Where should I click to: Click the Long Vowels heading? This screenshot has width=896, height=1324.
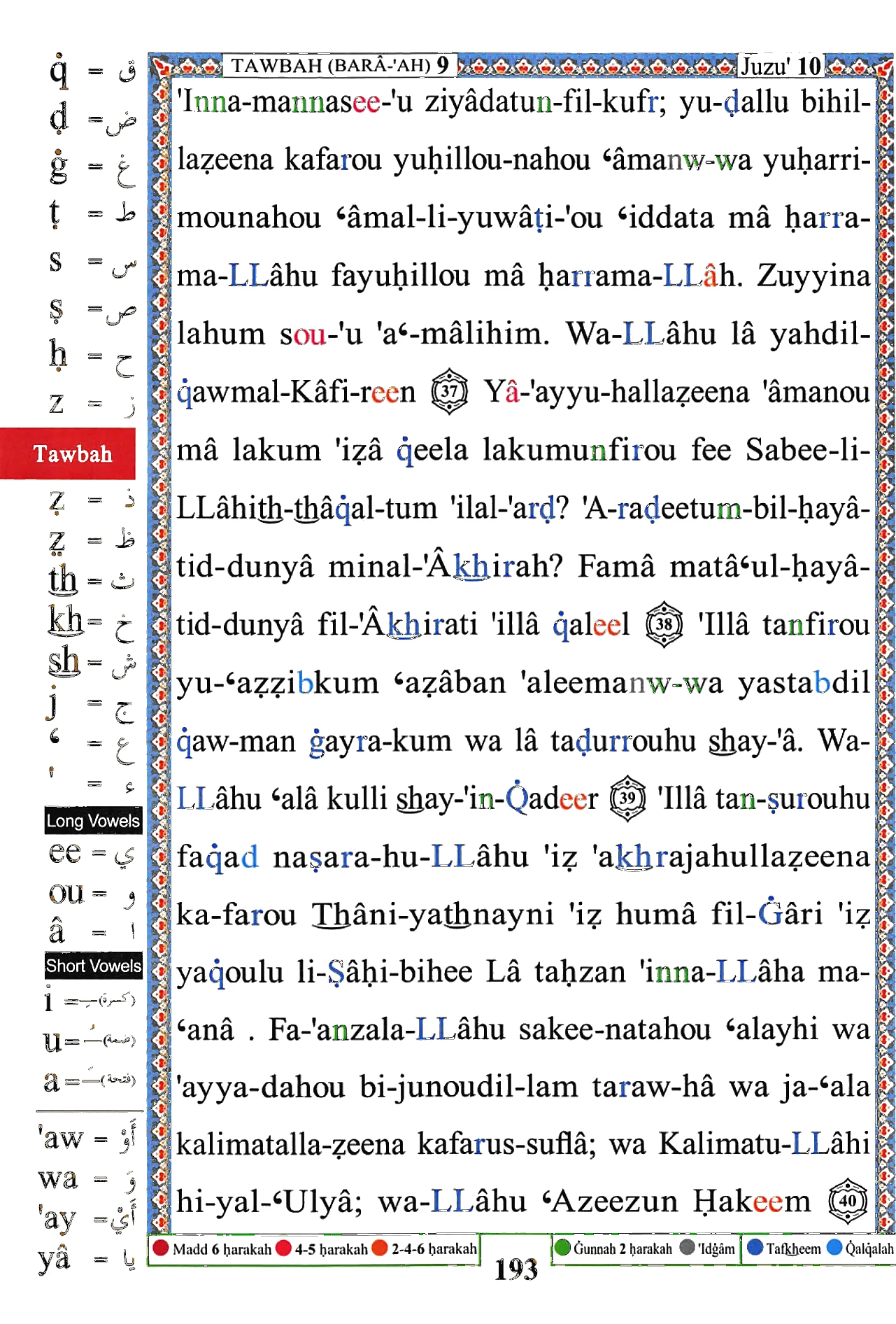click(93, 820)
